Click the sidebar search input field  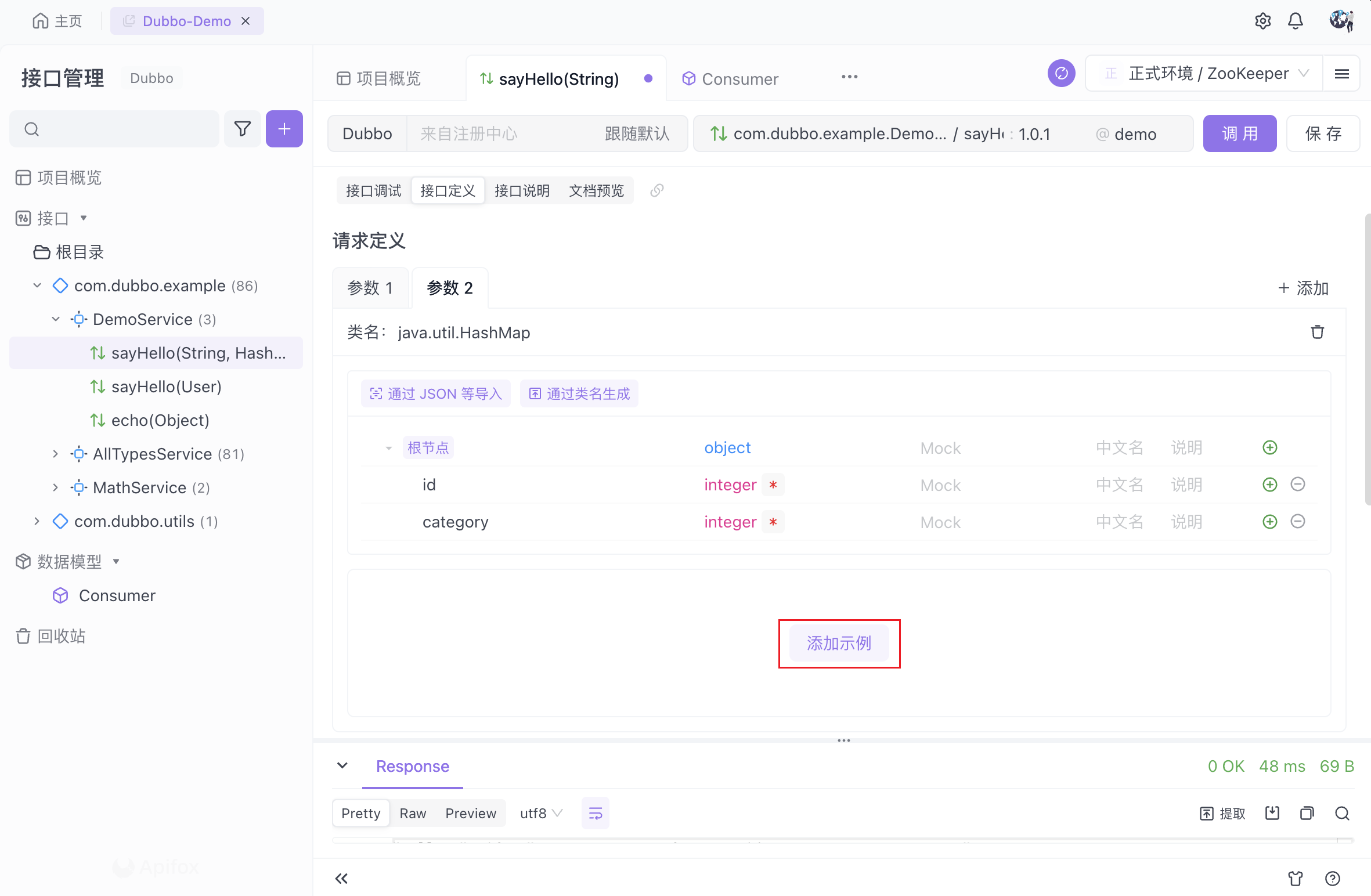tap(122, 129)
